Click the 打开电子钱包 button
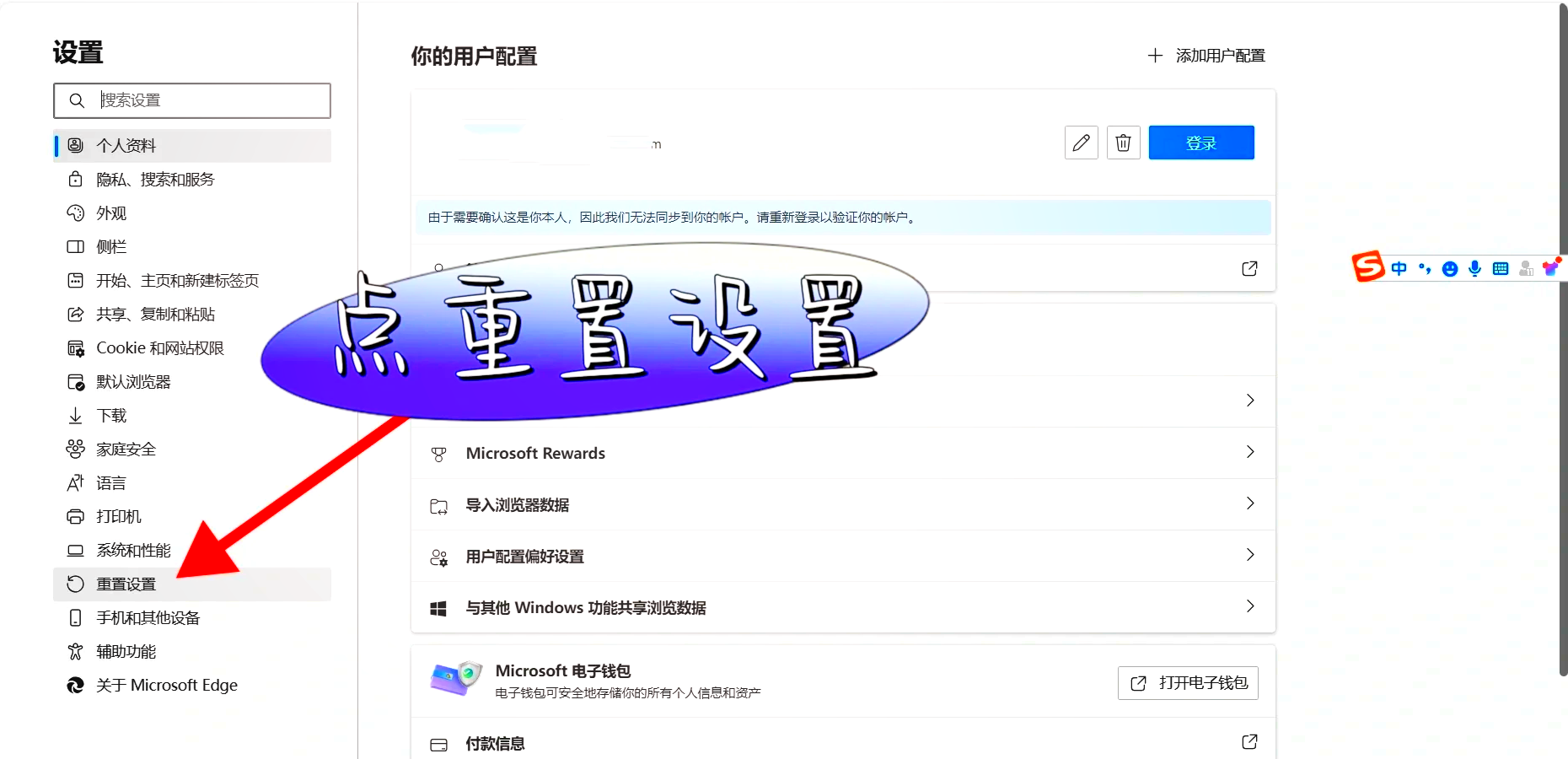 click(x=1188, y=683)
